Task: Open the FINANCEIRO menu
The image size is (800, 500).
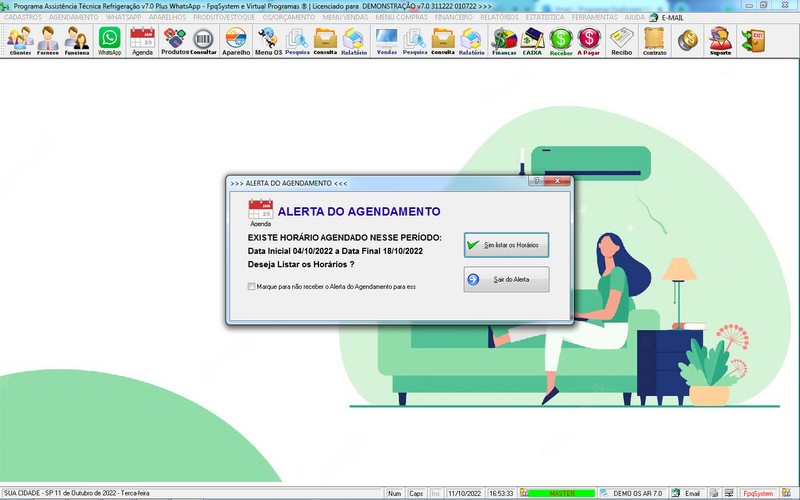Action: [454, 18]
